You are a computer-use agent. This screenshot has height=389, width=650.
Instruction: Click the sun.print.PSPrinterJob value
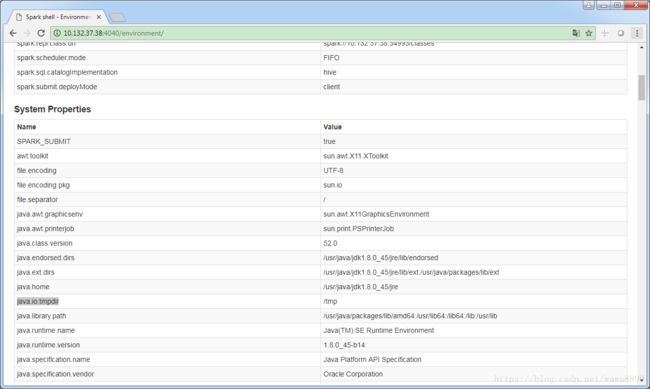coord(359,229)
